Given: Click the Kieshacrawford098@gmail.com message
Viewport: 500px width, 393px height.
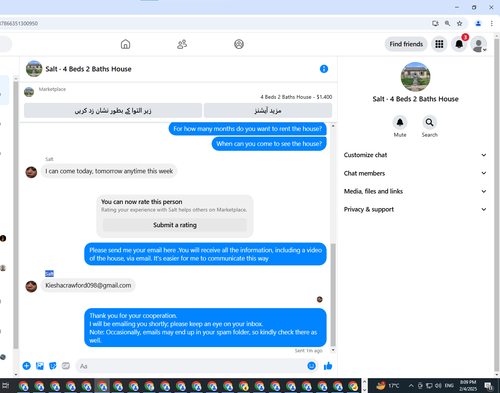Looking at the screenshot, I should 88,285.
